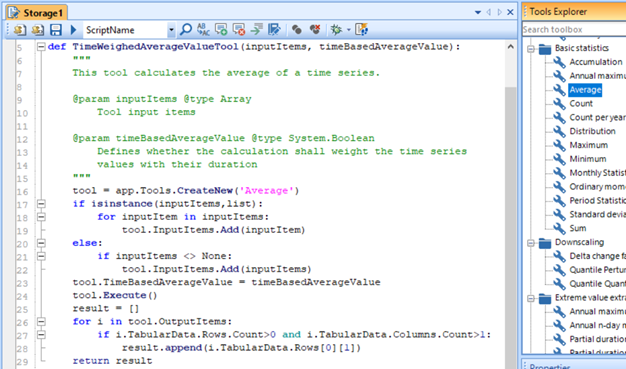Click the debug bug icon
Screen dimensions: 626x369
(336, 30)
